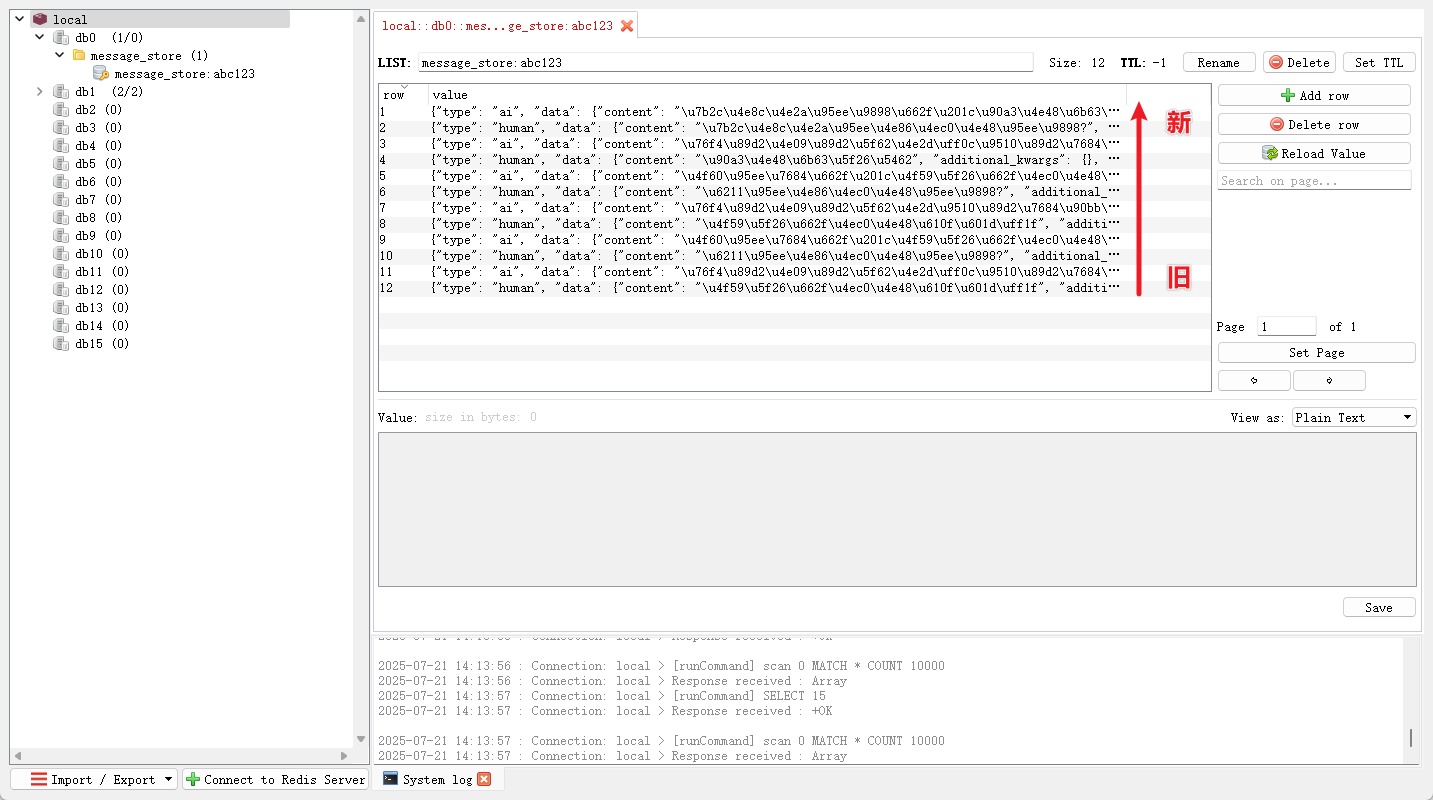
Task: Click the db14 database icon
Action: pyautogui.click(x=61, y=325)
